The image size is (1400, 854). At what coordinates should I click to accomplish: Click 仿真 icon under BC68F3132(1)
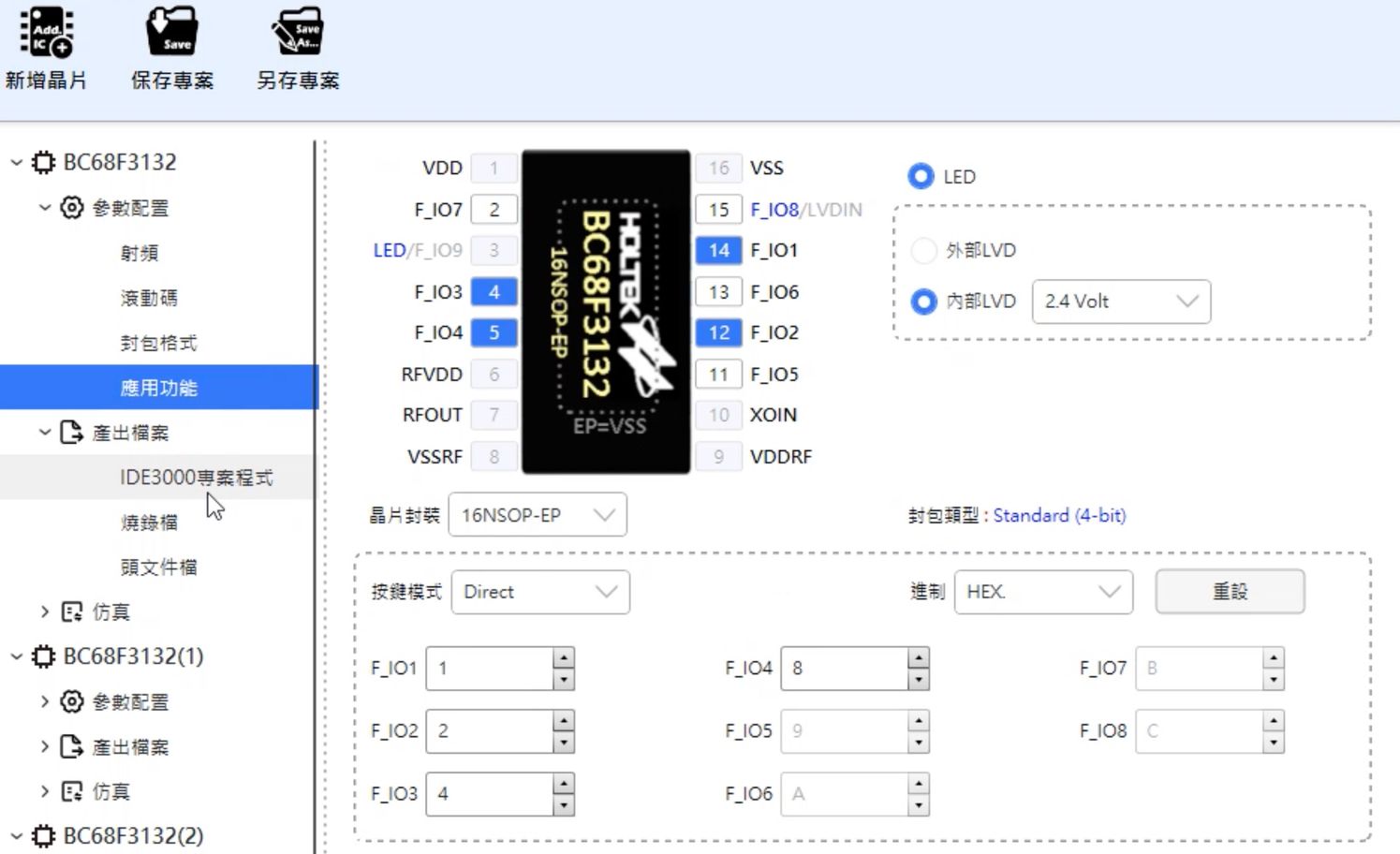tap(71, 791)
